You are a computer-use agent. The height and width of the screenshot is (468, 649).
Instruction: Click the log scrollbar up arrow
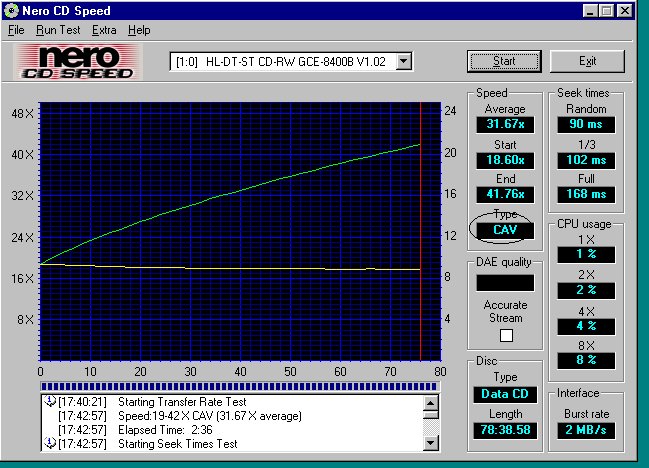[x=430, y=403]
